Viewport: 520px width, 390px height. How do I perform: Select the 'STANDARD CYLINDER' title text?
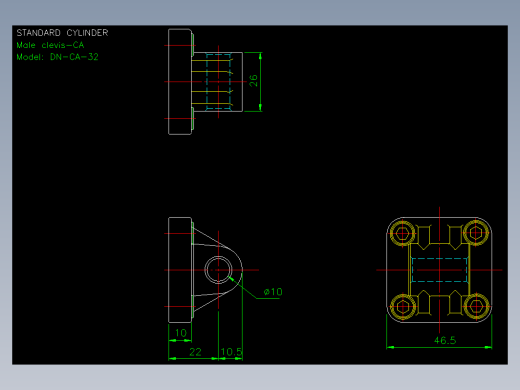coord(62,33)
